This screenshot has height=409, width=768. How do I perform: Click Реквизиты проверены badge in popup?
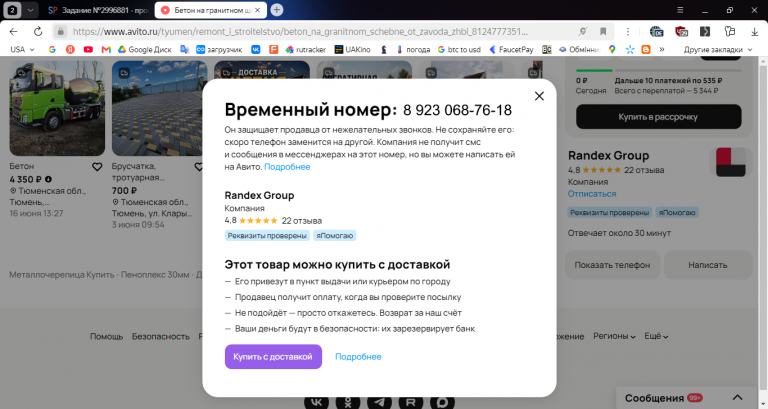267,236
